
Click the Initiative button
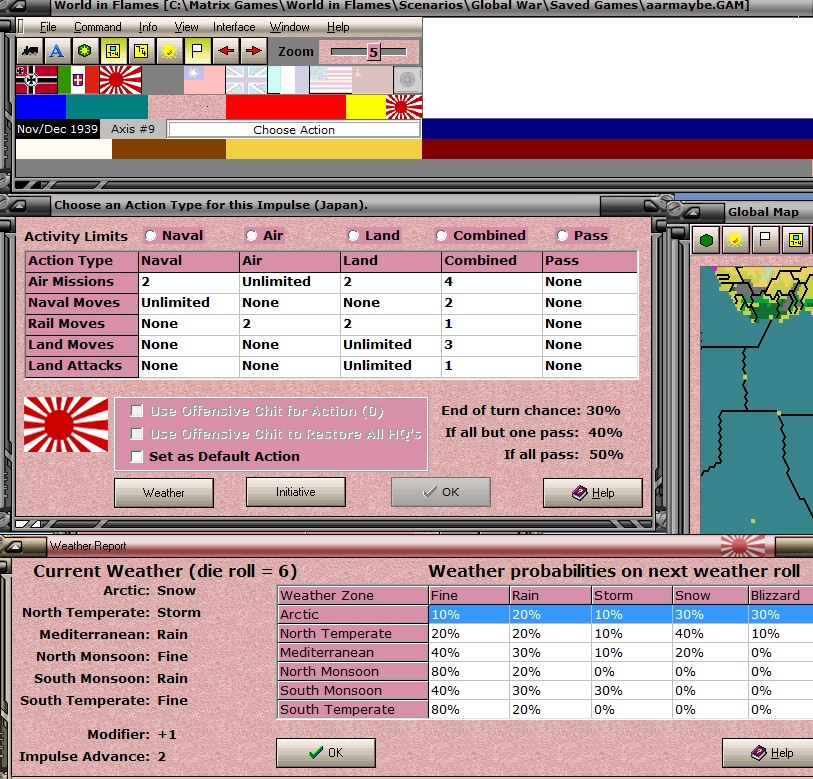tap(296, 492)
